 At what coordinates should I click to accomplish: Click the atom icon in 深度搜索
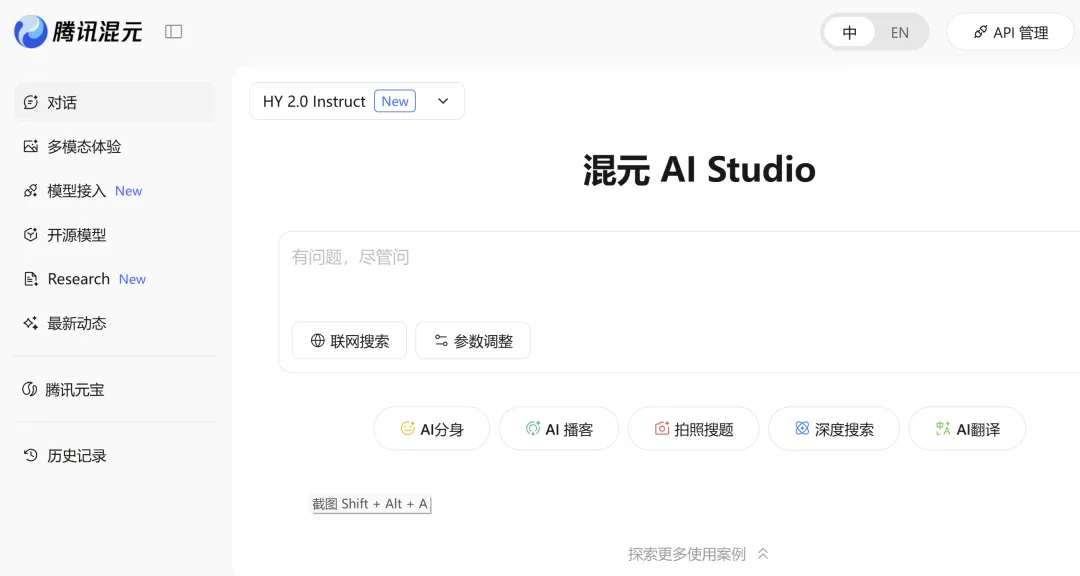(x=802, y=429)
